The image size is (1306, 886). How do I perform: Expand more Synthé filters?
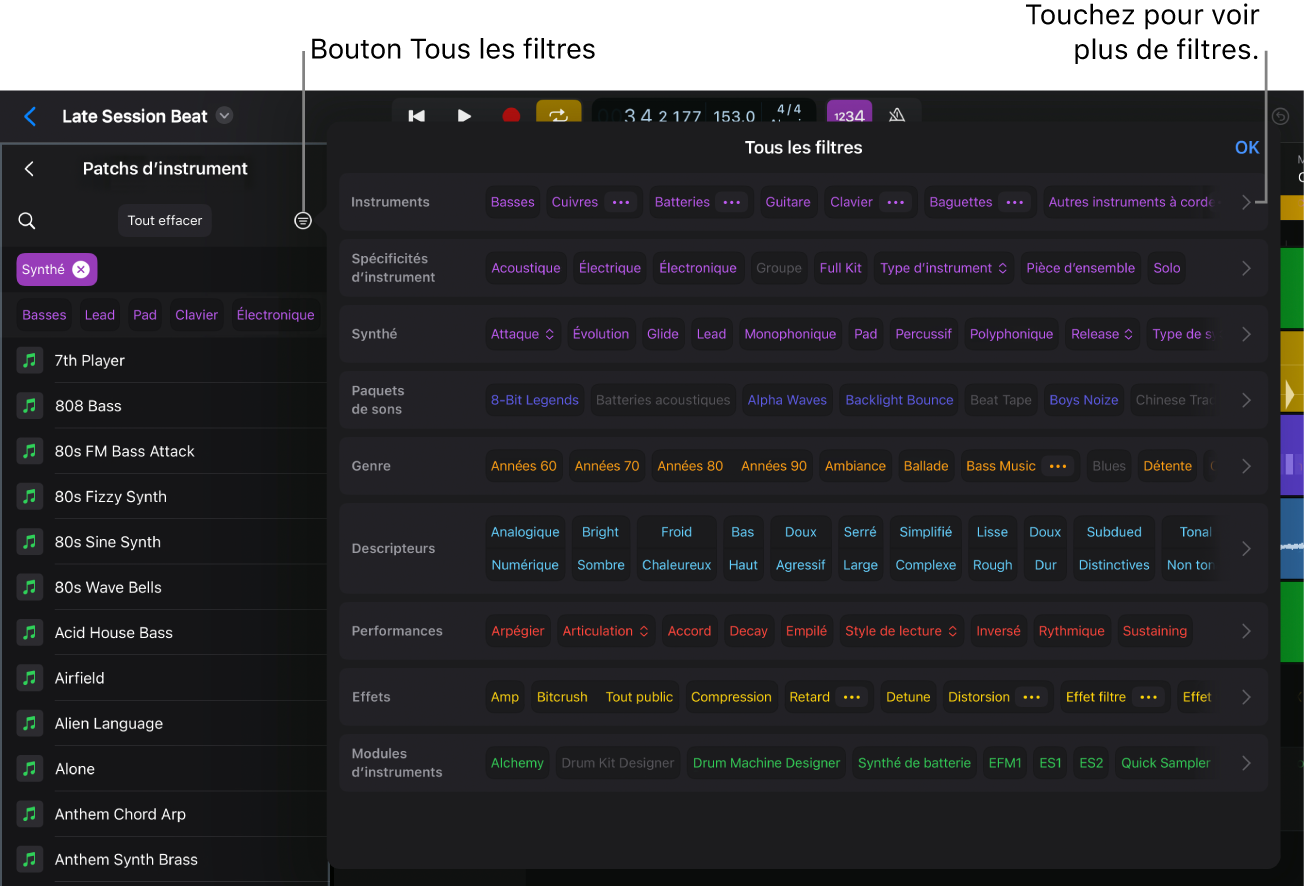(1246, 334)
